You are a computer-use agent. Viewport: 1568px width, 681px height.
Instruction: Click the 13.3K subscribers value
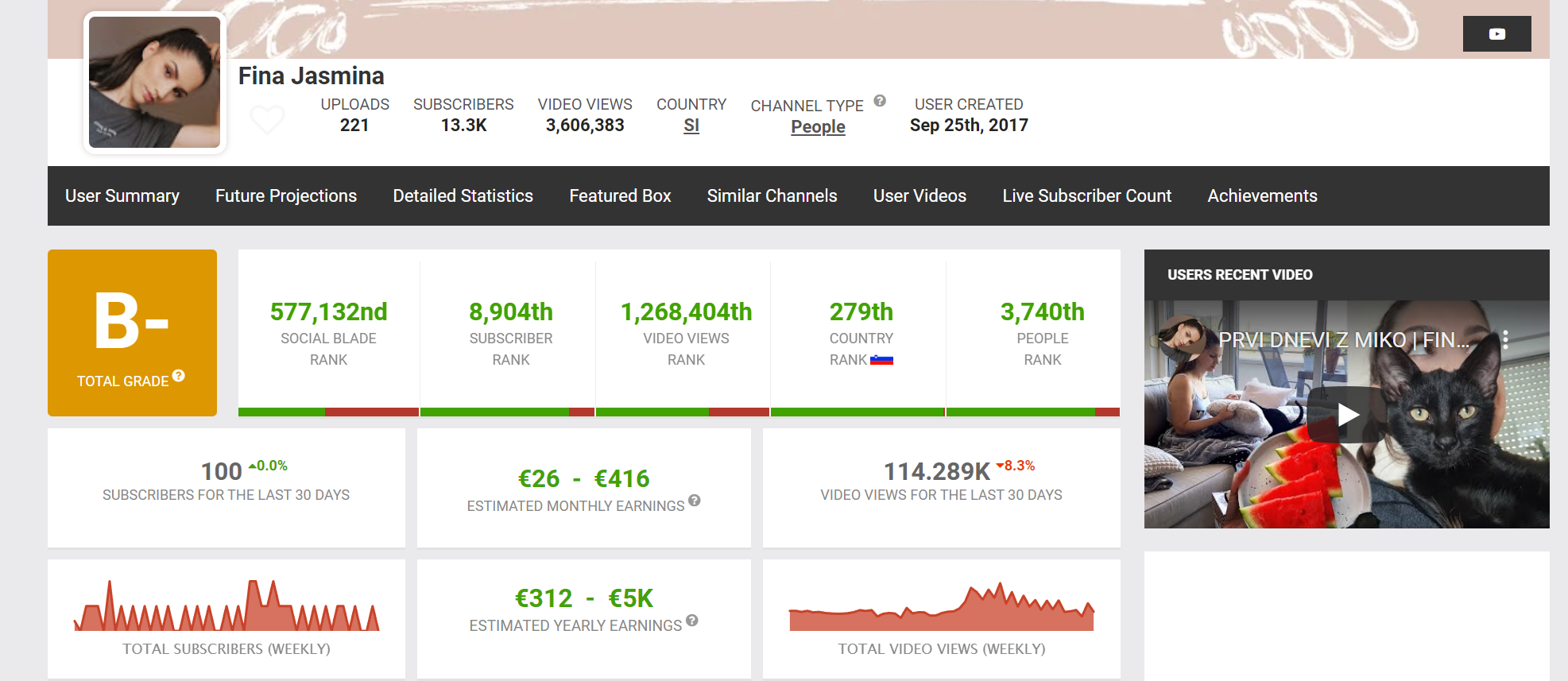(x=463, y=125)
